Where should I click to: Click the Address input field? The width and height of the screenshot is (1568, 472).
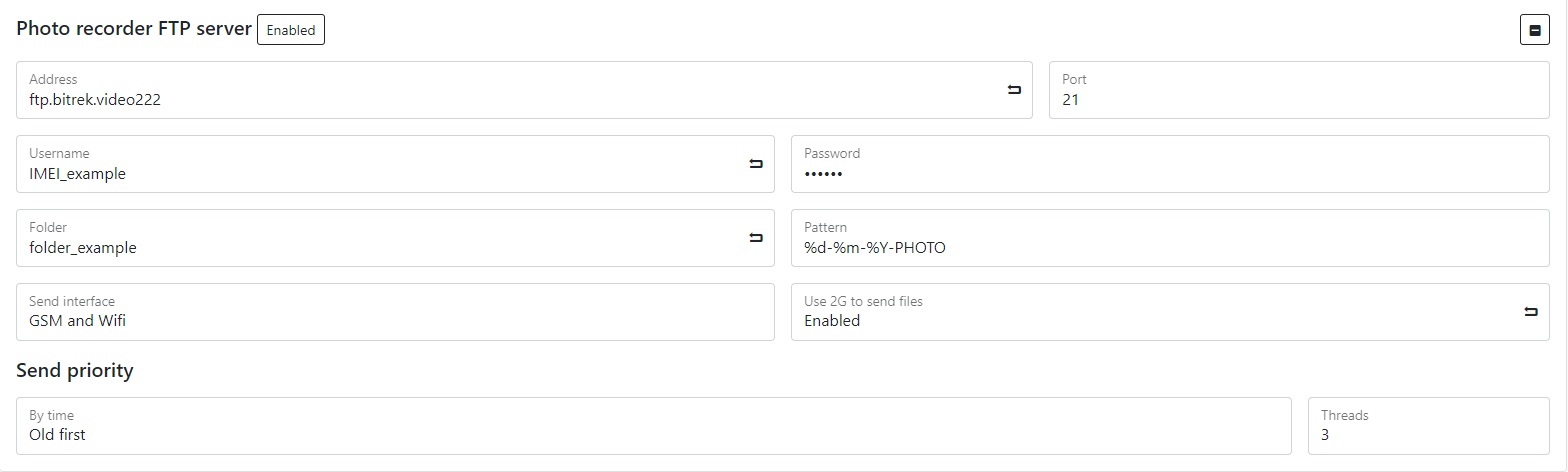pos(500,99)
